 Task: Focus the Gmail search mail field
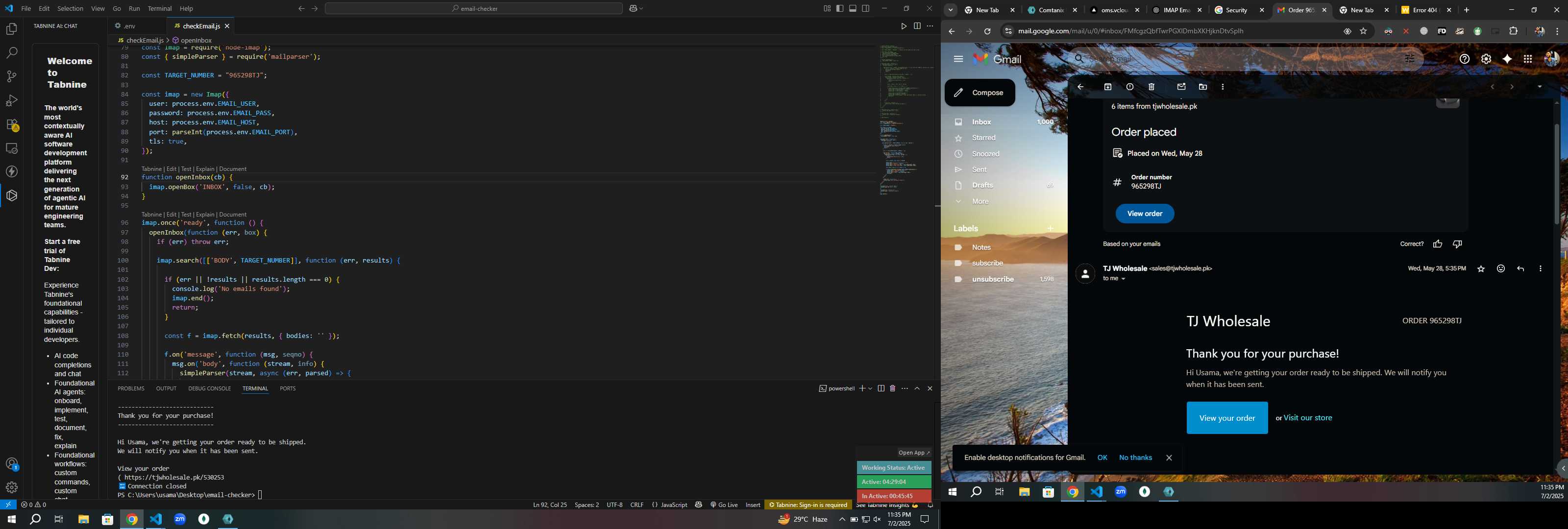(x=1242, y=59)
